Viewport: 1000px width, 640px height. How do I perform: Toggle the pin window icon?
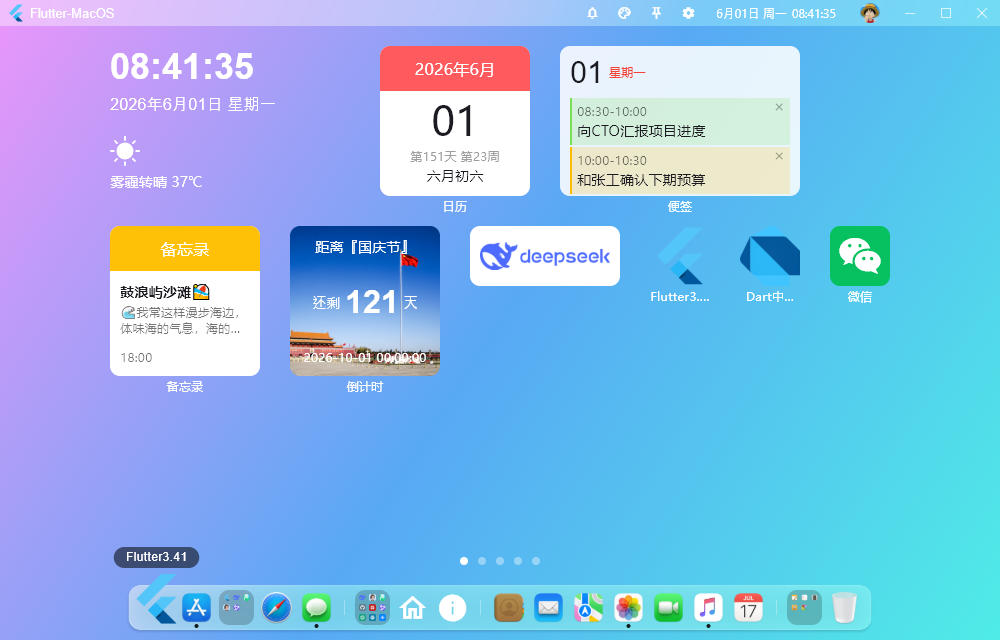click(656, 13)
